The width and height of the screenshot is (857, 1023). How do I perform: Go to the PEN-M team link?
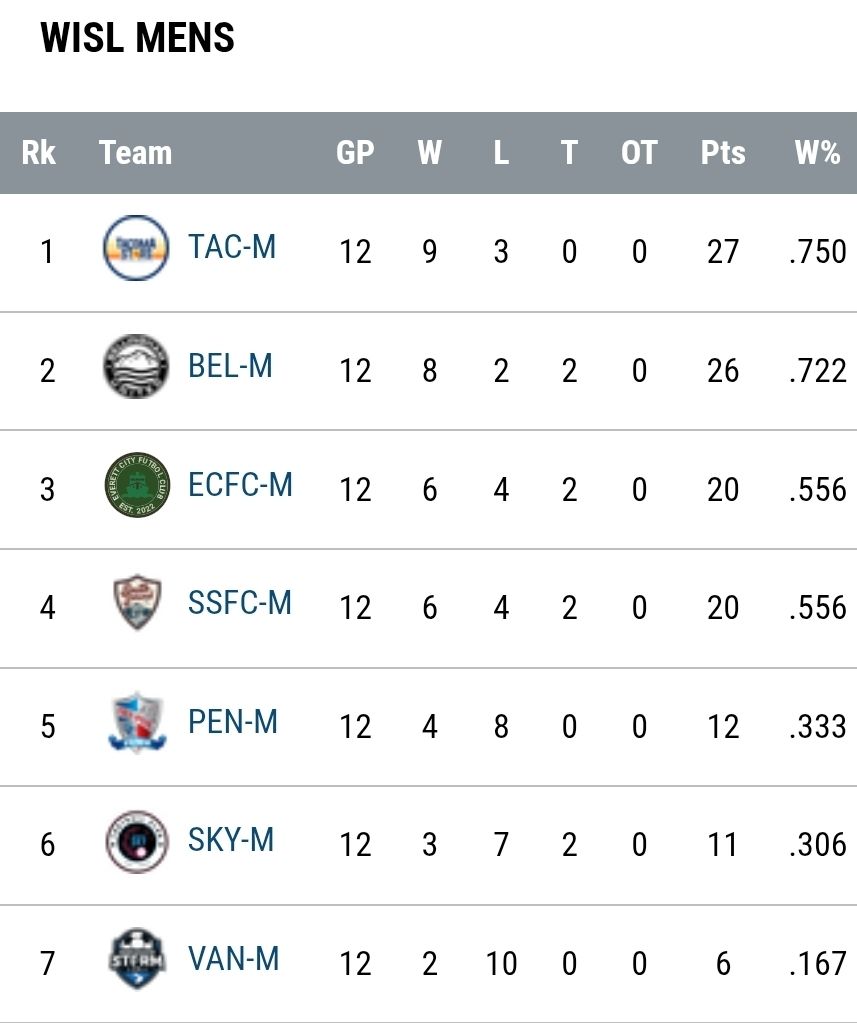point(233,722)
